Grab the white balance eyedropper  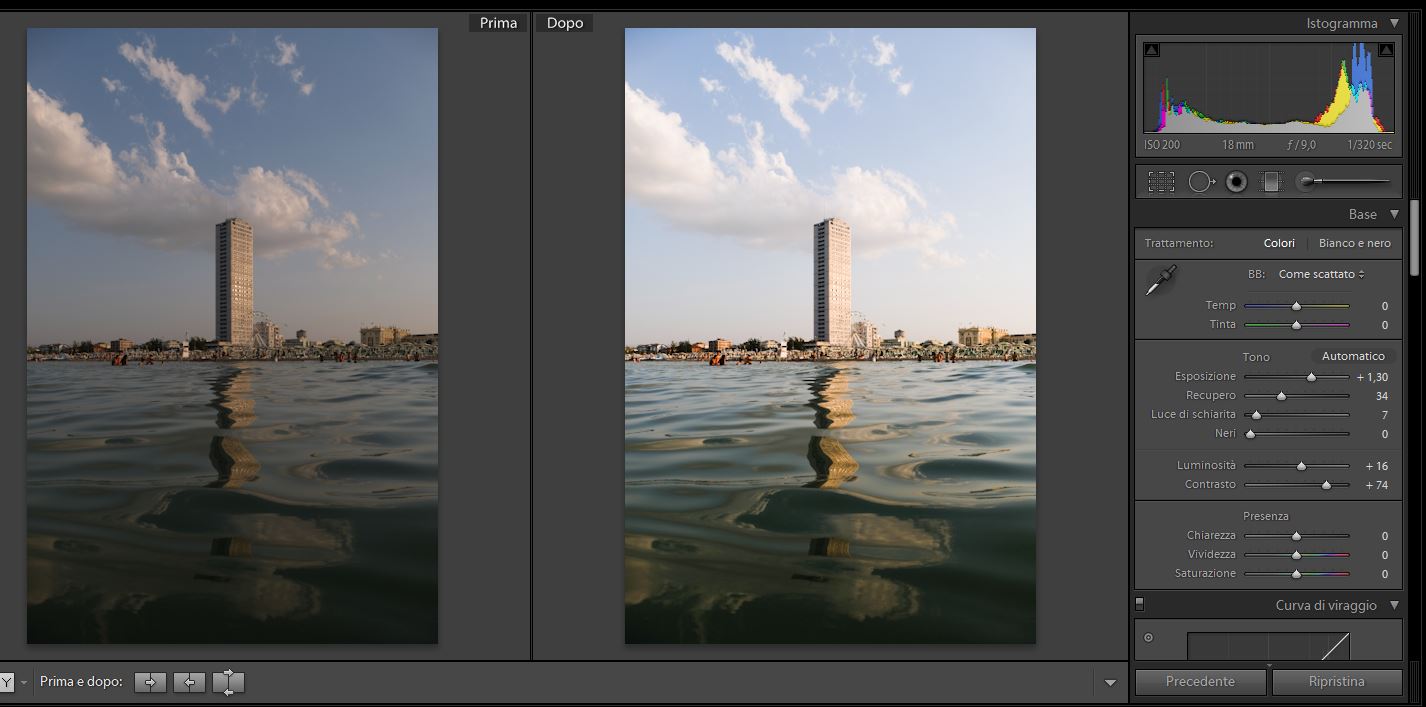coord(1160,281)
